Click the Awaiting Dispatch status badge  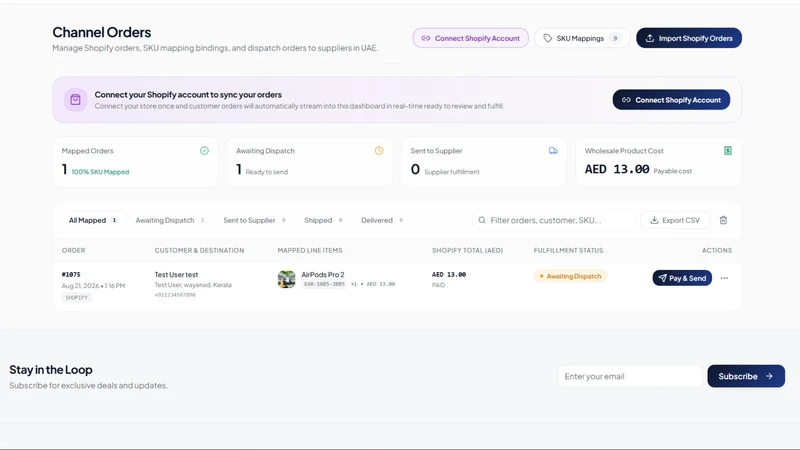click(x=570, y=276)
